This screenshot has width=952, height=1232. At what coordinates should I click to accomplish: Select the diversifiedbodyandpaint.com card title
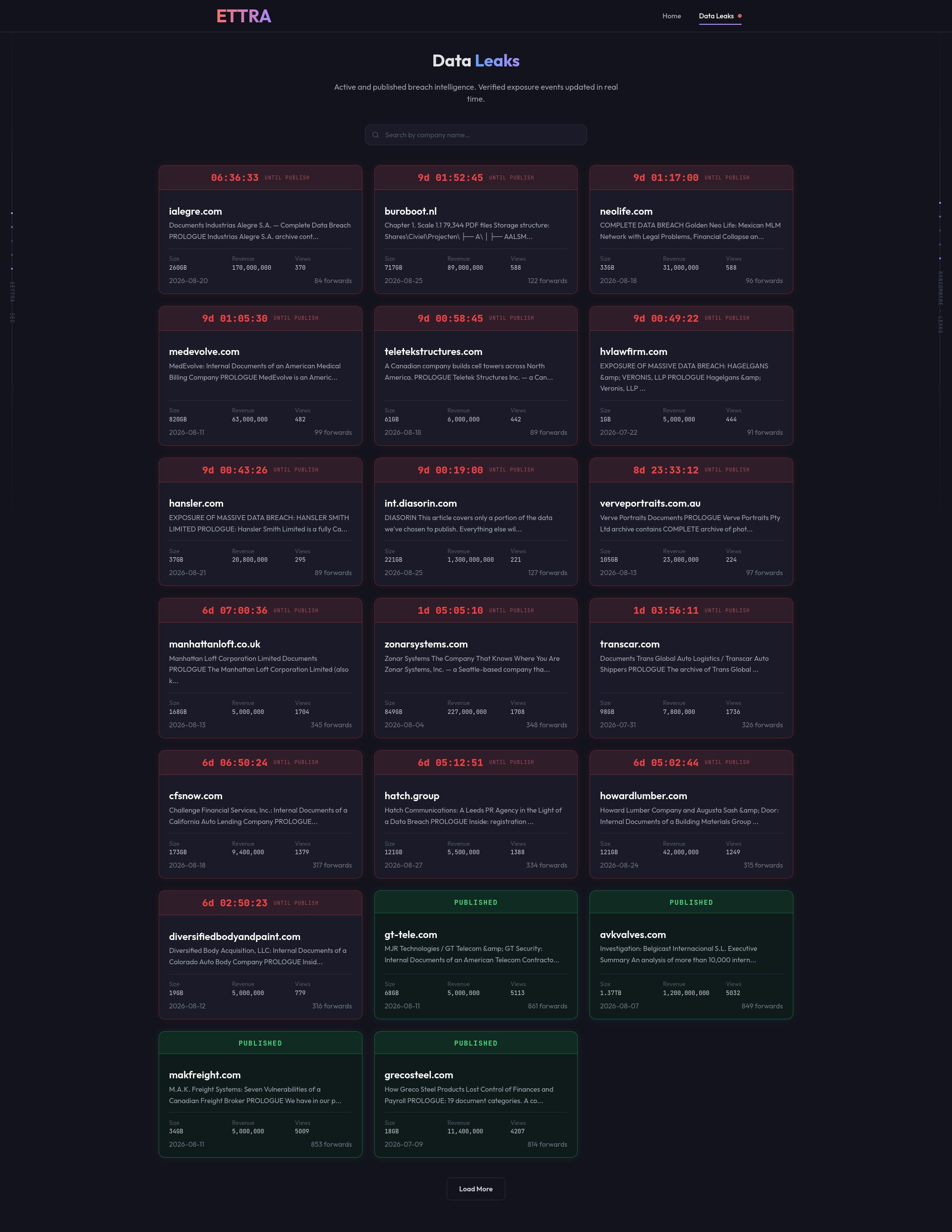click(234, 937)
